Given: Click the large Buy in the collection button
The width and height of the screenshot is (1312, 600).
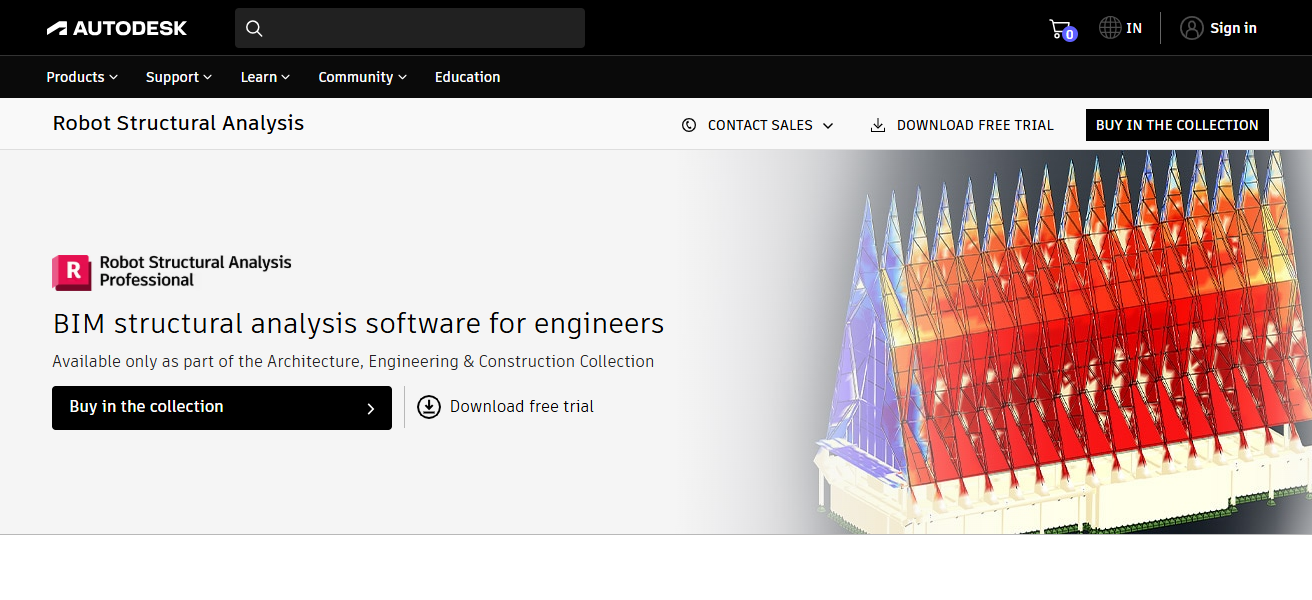Looking at the screenshot, I should (222, 408).
